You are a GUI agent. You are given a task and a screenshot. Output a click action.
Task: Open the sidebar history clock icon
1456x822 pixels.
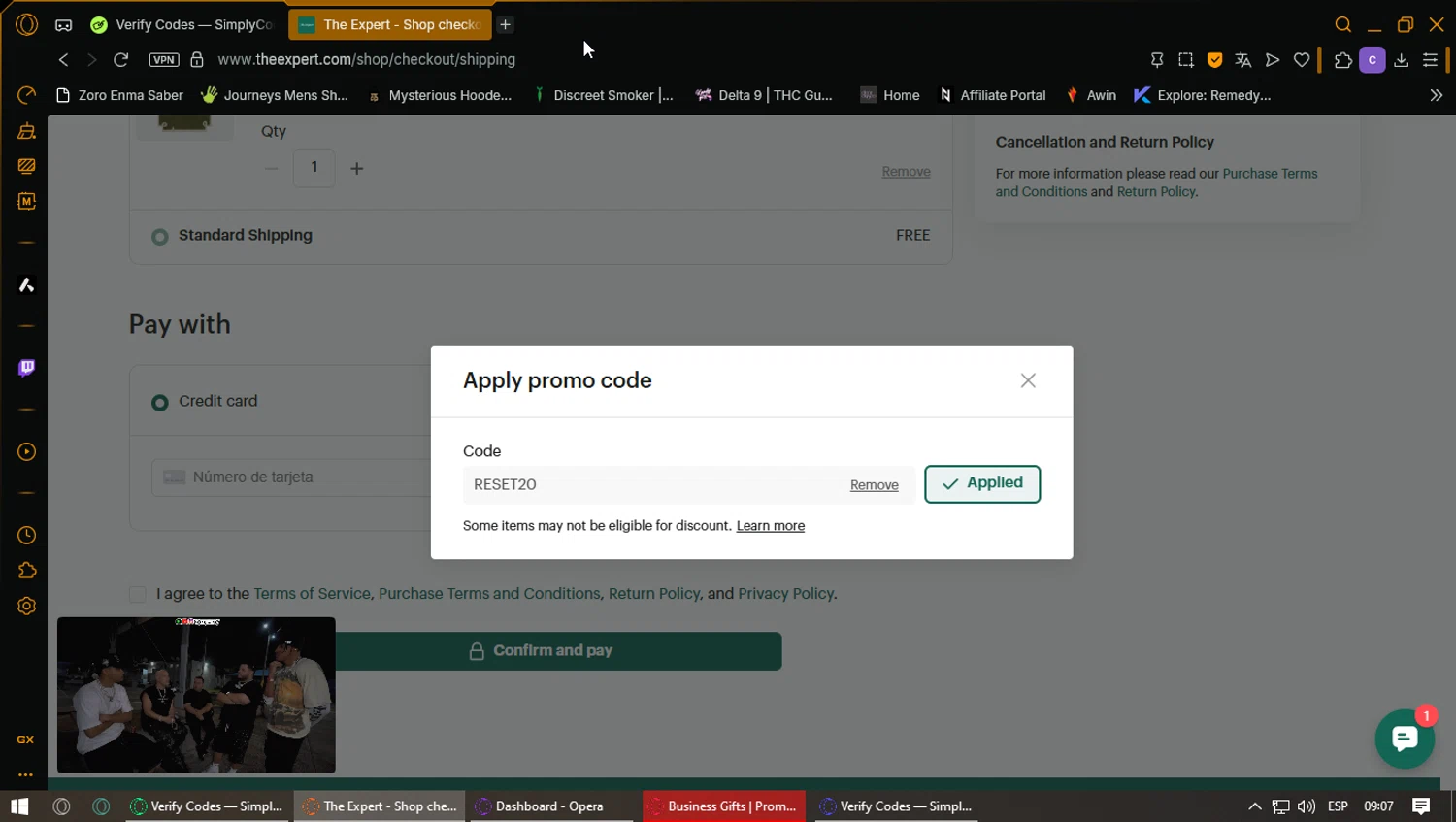(x=27, y=535)
